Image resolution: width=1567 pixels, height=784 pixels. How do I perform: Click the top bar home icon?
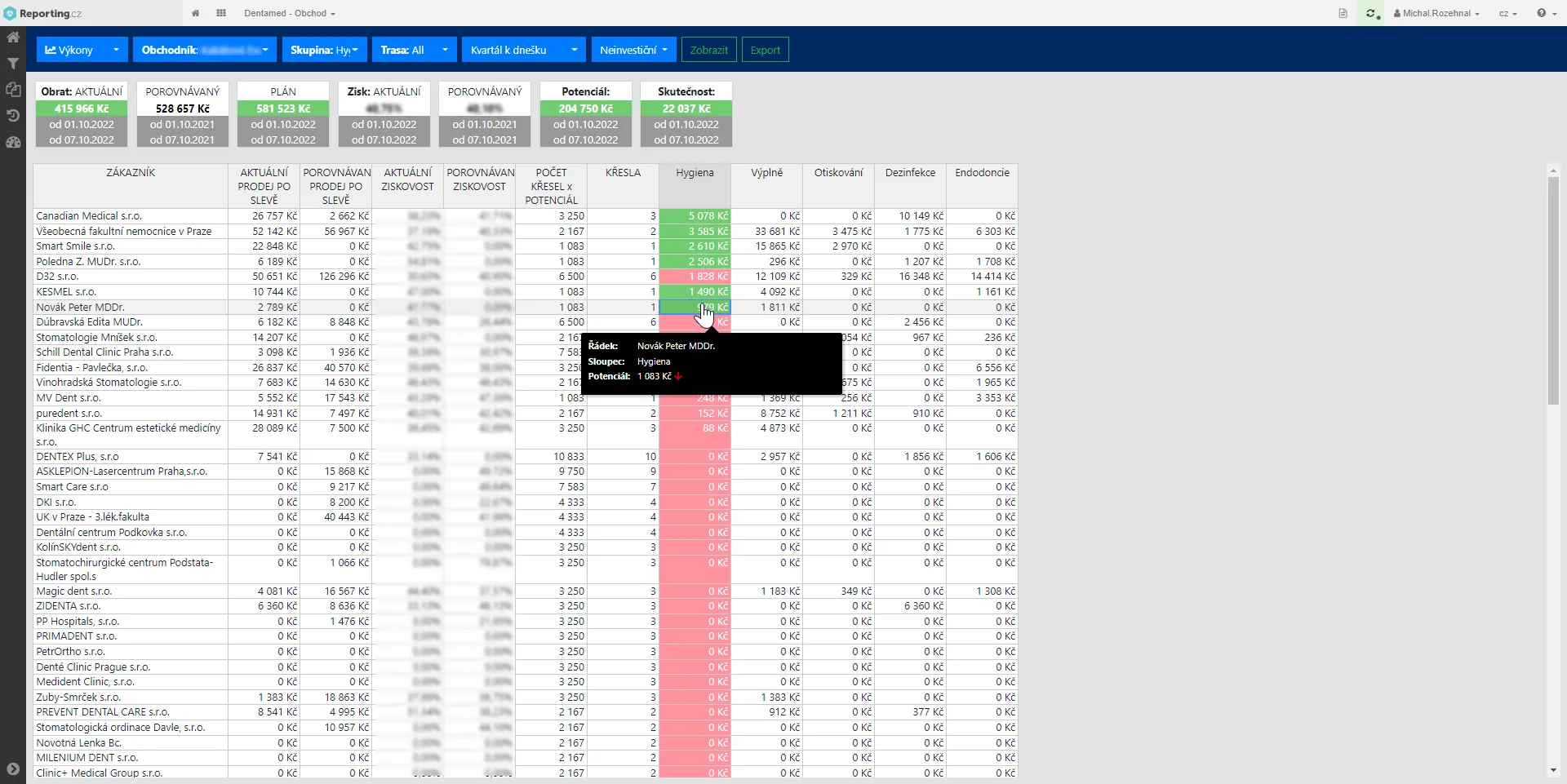[x=196, y=13]
